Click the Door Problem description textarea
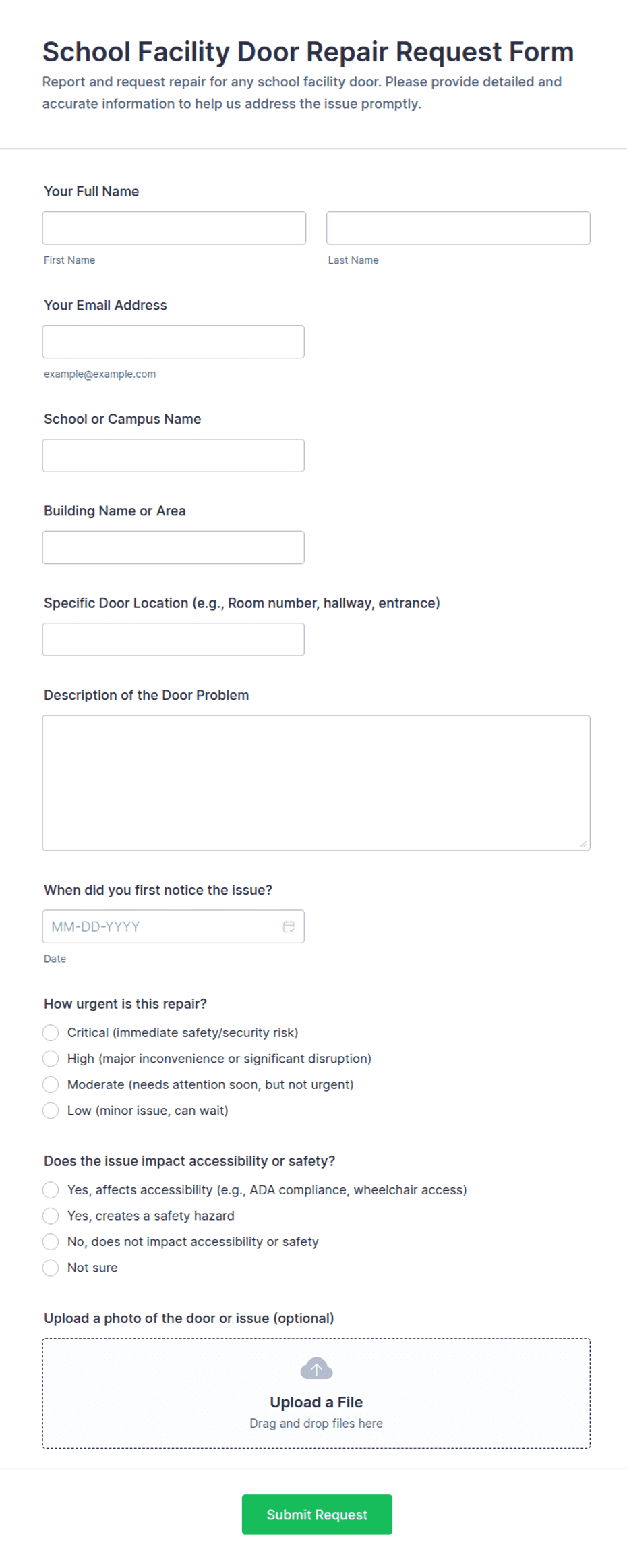The height and width of the screenshot is (1568, 627). click(x=316, y=783)
